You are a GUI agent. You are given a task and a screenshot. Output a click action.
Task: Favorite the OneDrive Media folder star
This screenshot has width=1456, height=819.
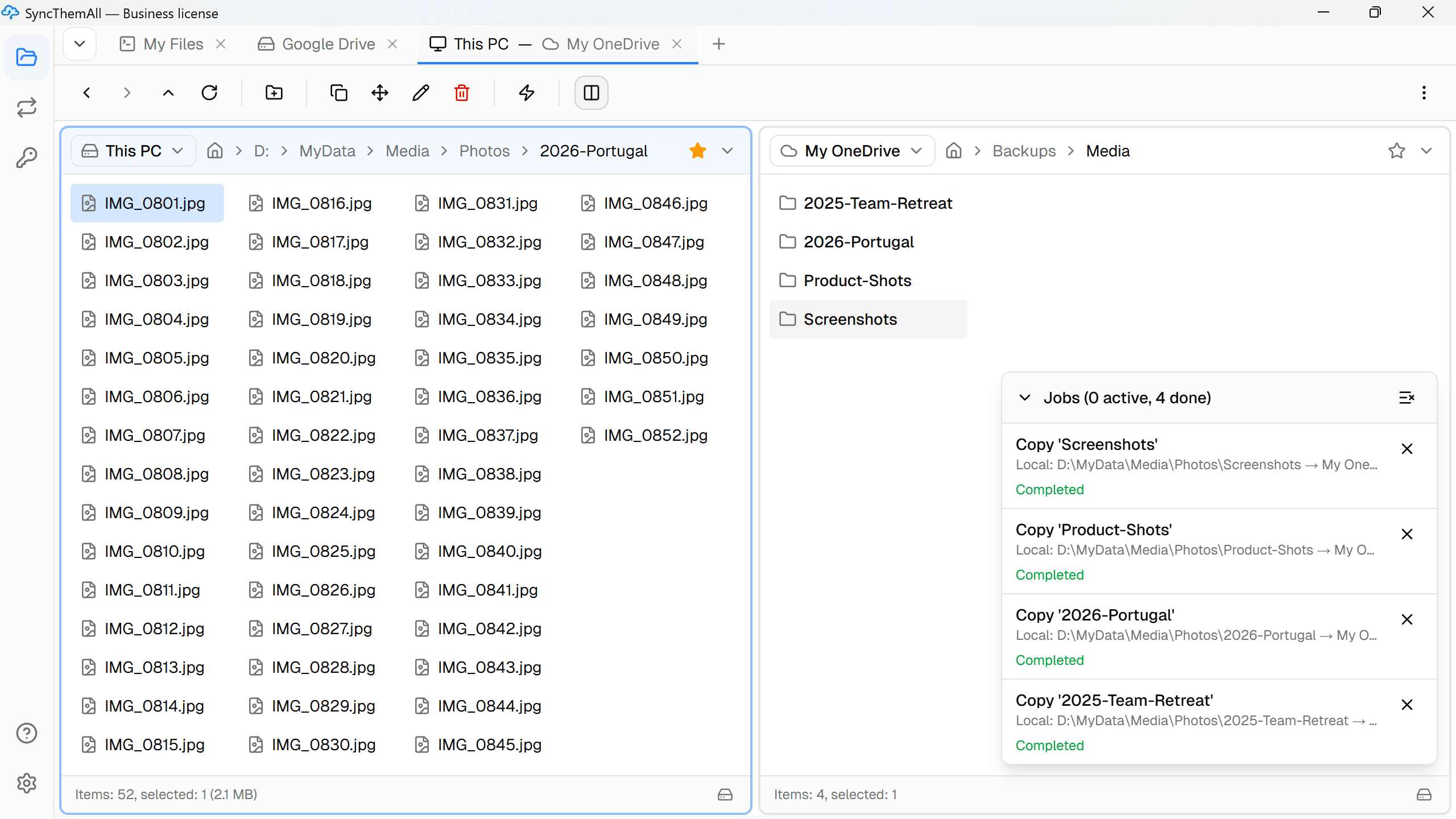(x=1397, y=151)
